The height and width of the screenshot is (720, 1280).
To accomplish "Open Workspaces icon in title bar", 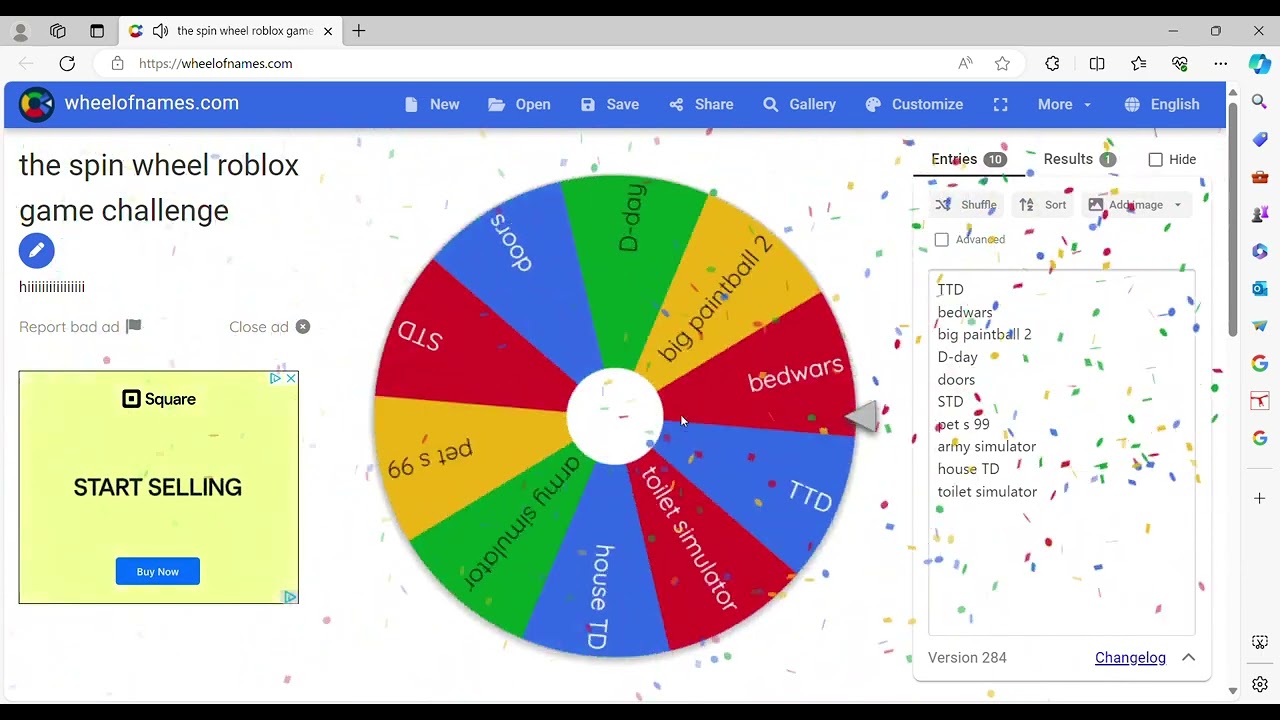I will 58,31.
